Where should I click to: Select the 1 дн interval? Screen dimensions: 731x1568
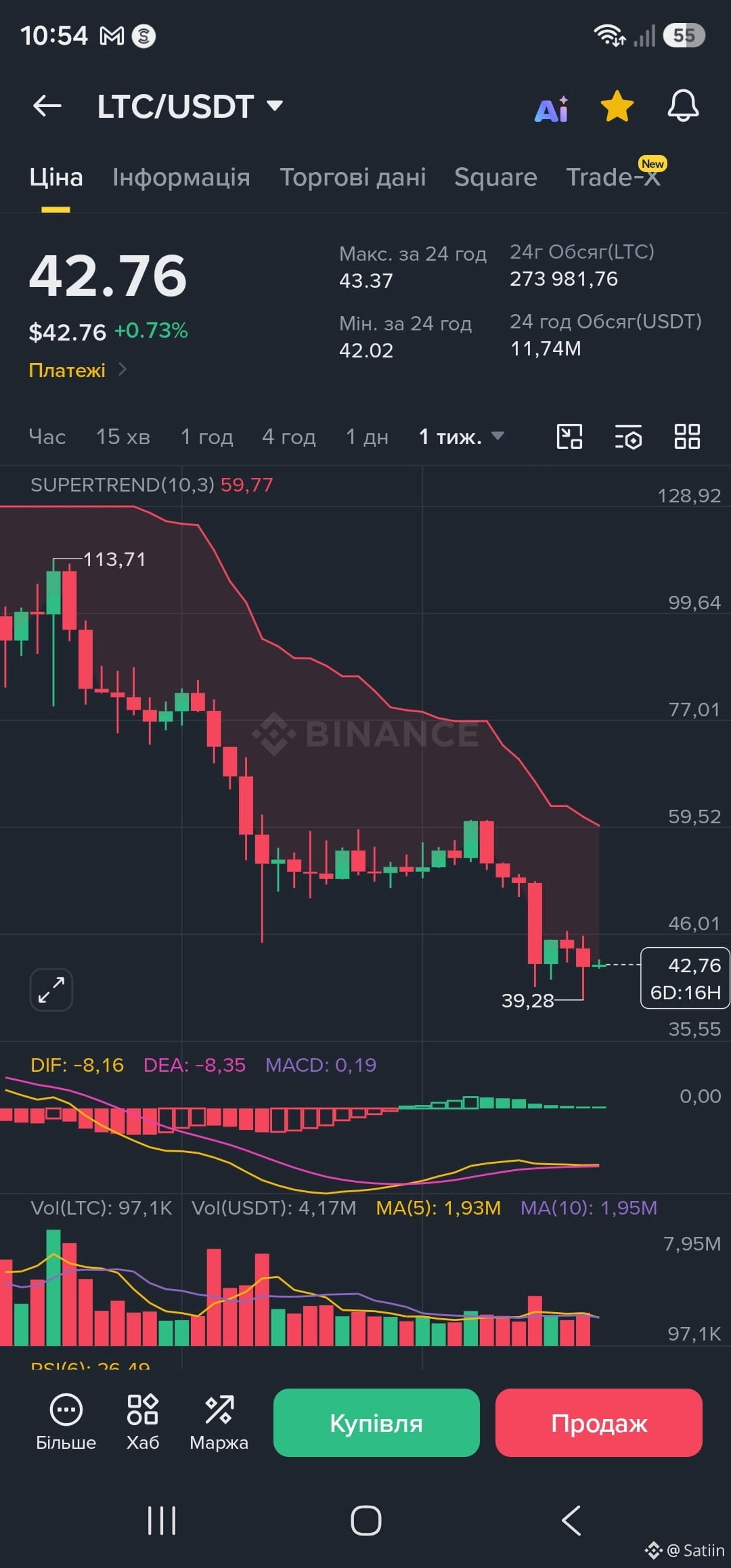[367, 437]
